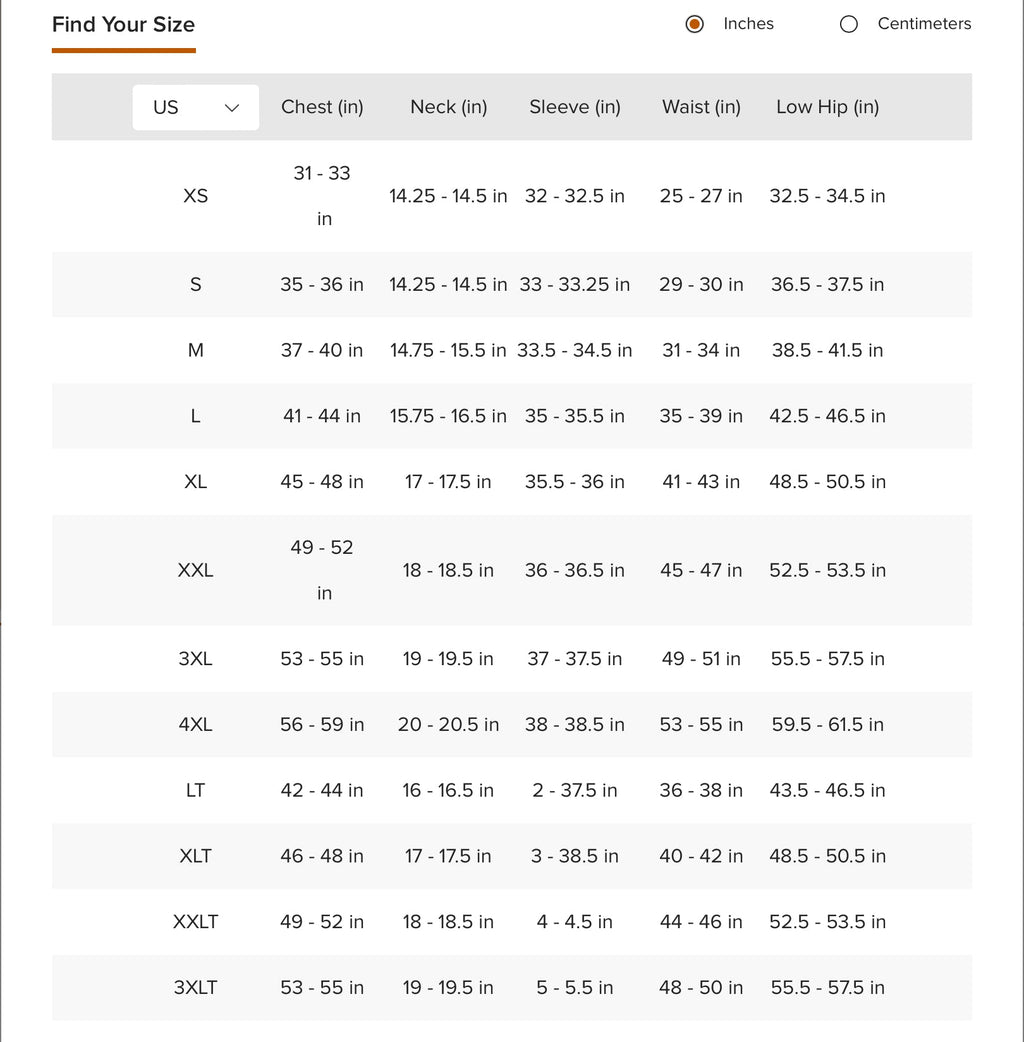This screenshot has height=1042, width=1024.
Task: Select the M size row label
Action: [195, 350]
